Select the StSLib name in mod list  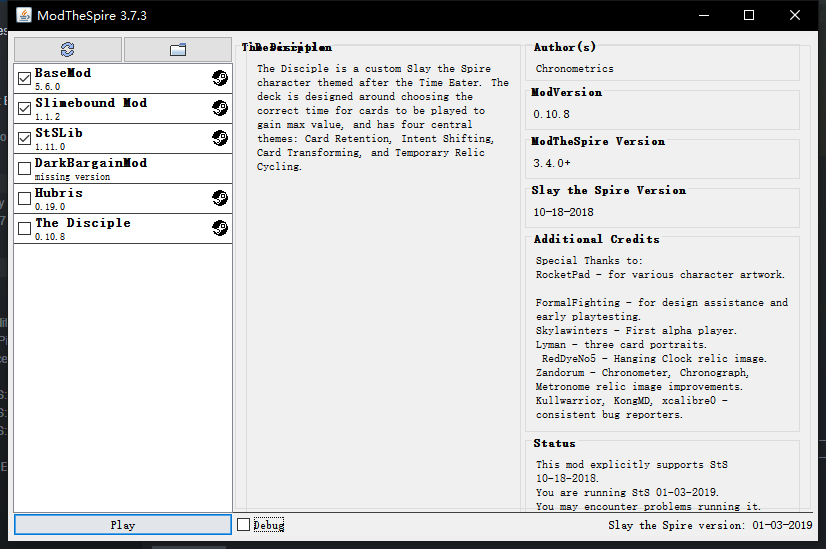pyautogui.click(x=58, y=133)
